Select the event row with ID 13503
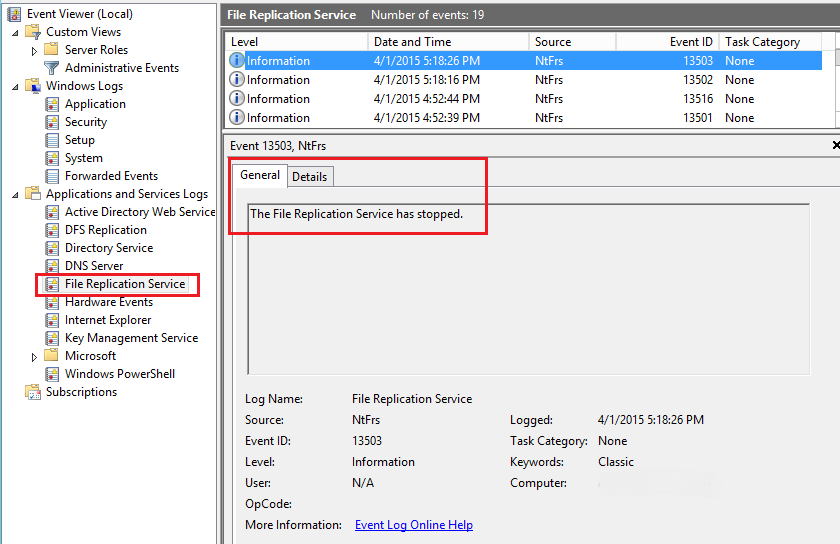 point(524,61)
